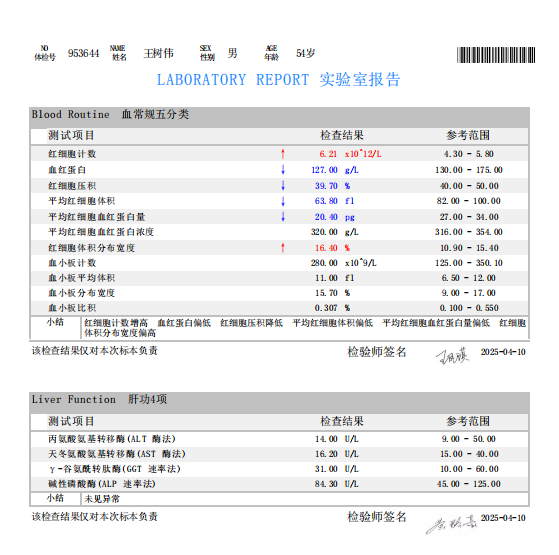Select the result value 0.307
The image size is (559, 555).
[326, 308]
